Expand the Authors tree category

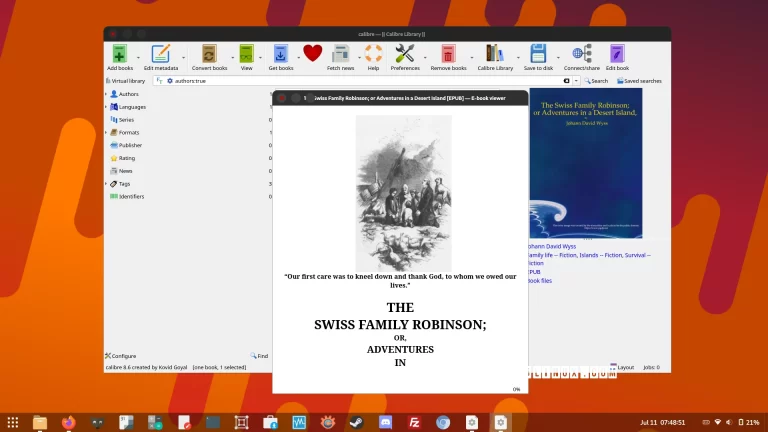(106, 94)
